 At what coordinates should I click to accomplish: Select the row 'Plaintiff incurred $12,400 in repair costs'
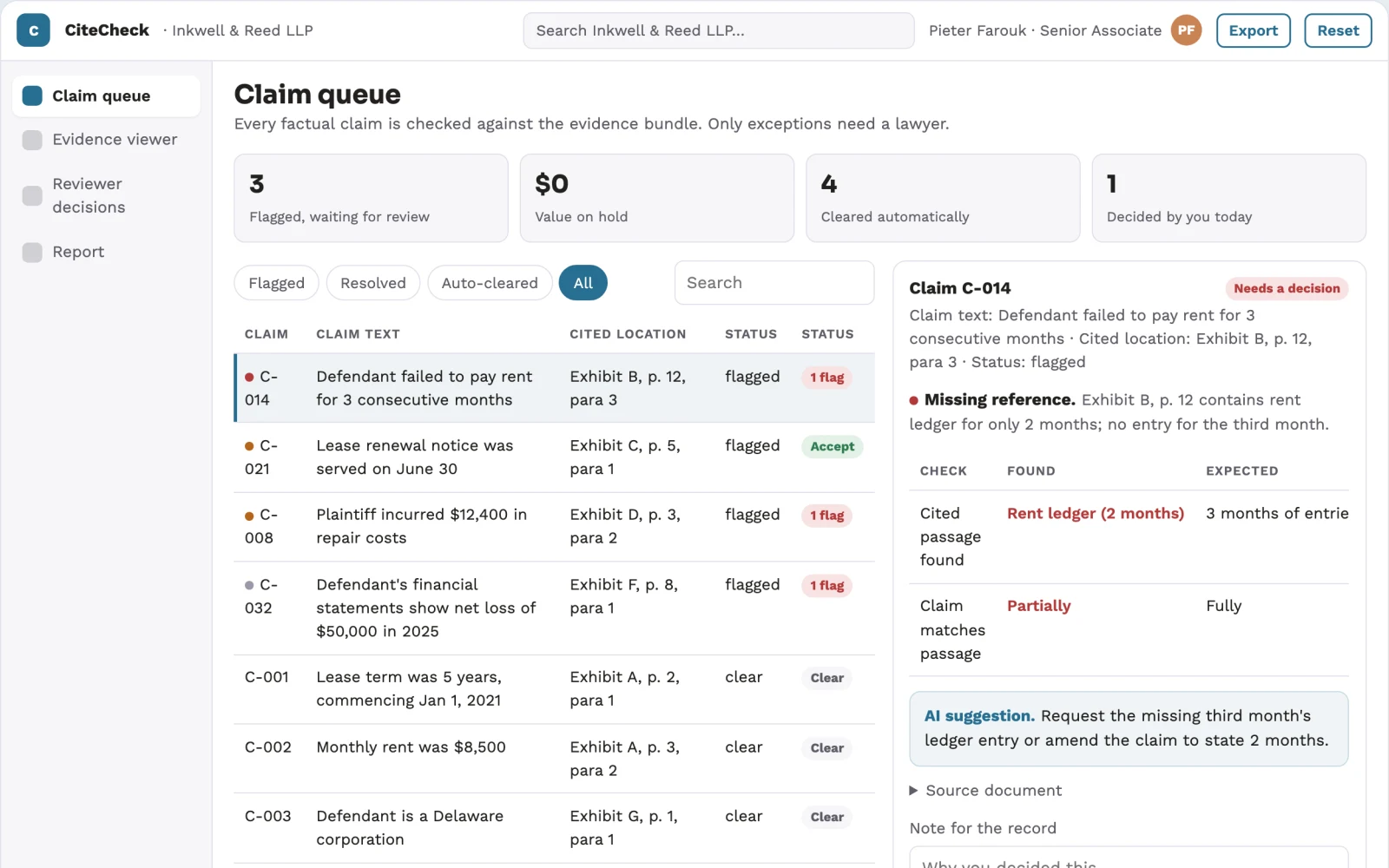[x=554, y=527]
